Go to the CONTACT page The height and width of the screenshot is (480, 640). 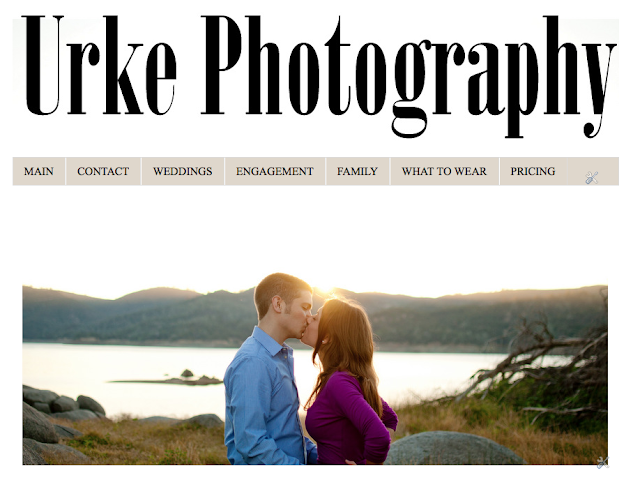pos(103,171)
